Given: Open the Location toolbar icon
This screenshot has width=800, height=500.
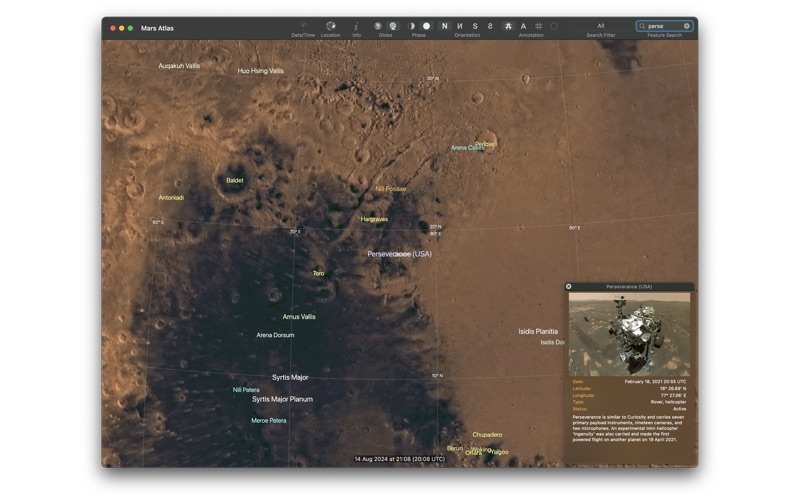Looking at the screenshot, I should [x=331, y=26].
